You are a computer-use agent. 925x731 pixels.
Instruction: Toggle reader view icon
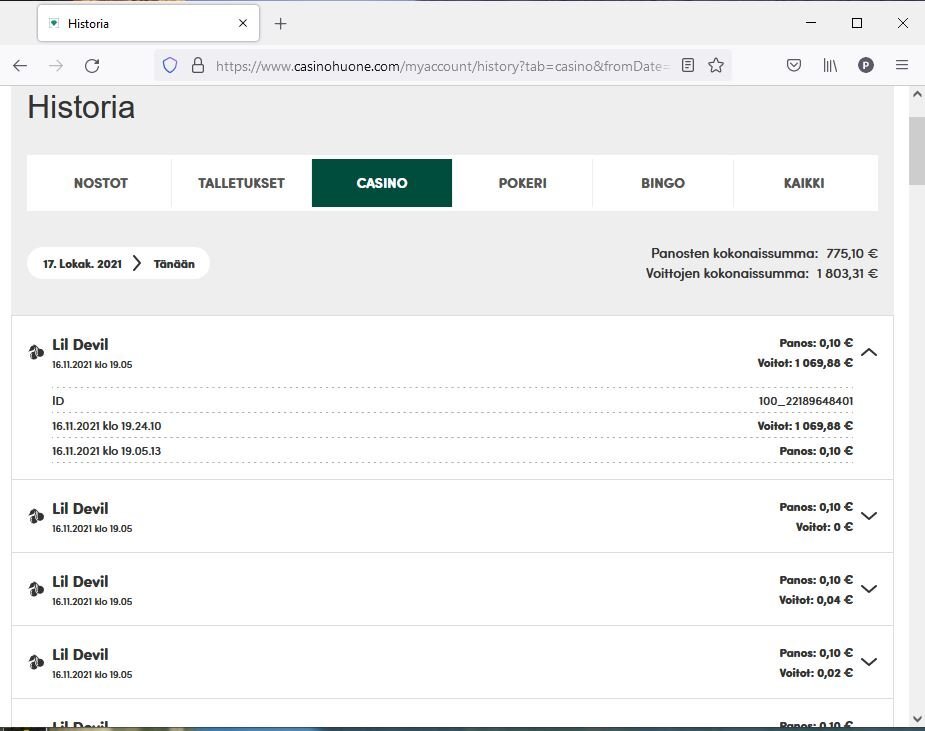688,65
